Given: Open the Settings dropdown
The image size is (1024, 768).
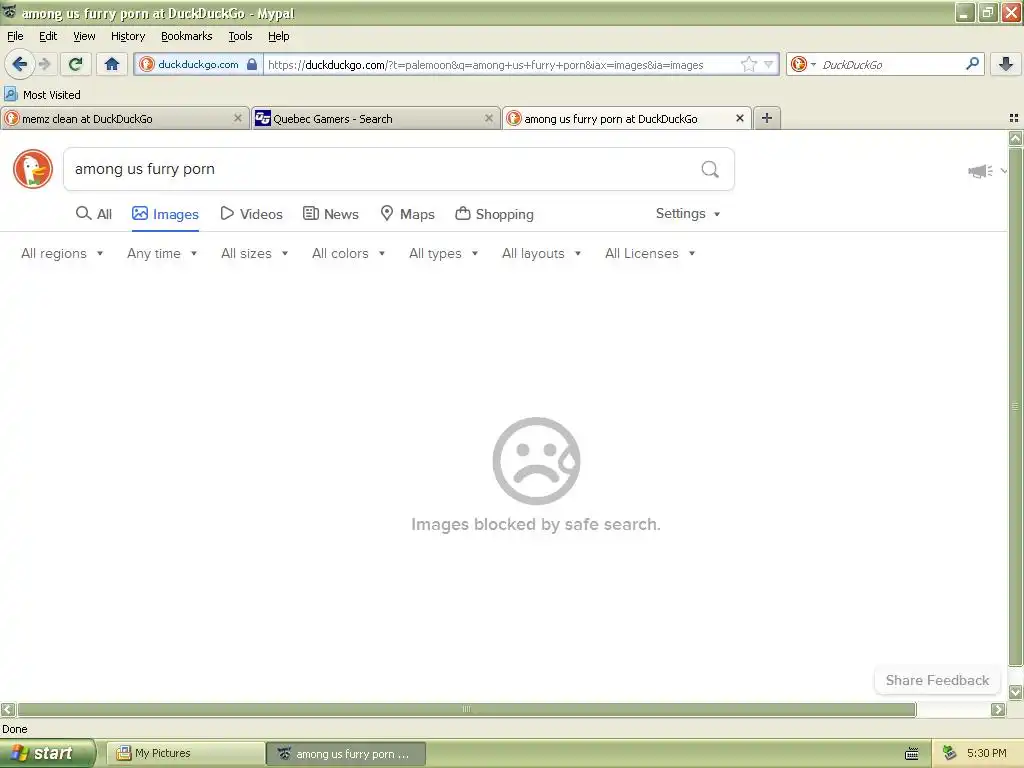Looking at the screenshot, I should pyautogui.click(x=688, y=214).
